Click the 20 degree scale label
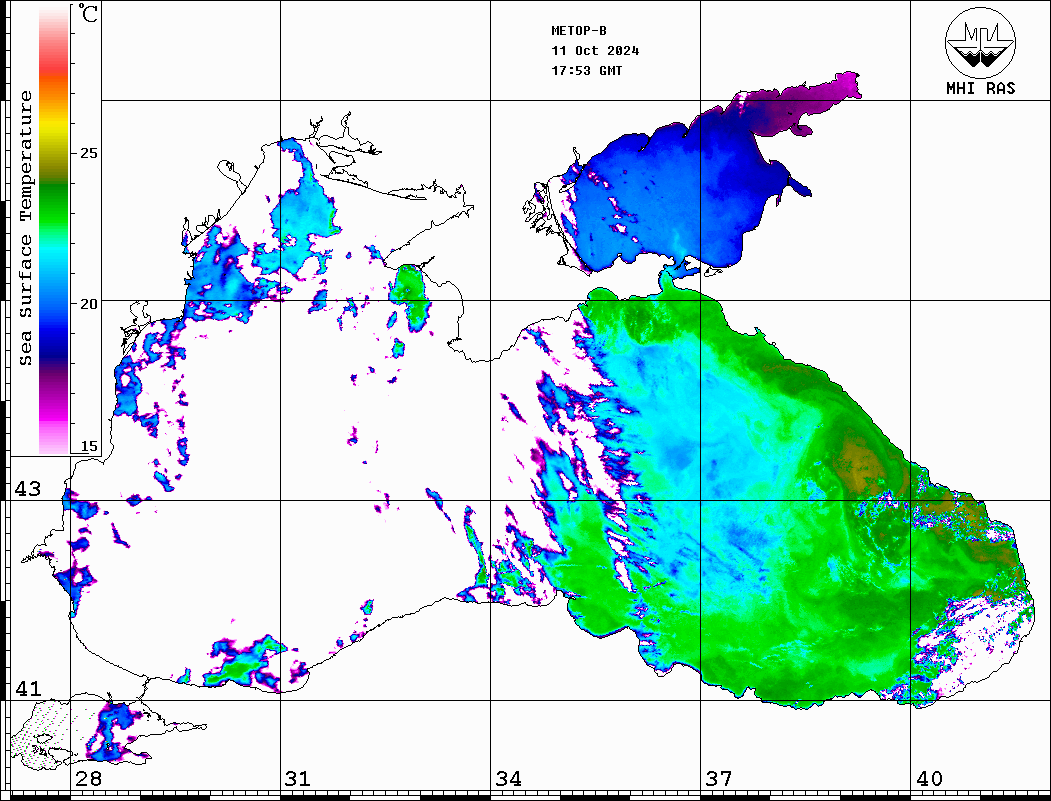The height and width of the screenshot is (801, 1051). pos(89,302)
